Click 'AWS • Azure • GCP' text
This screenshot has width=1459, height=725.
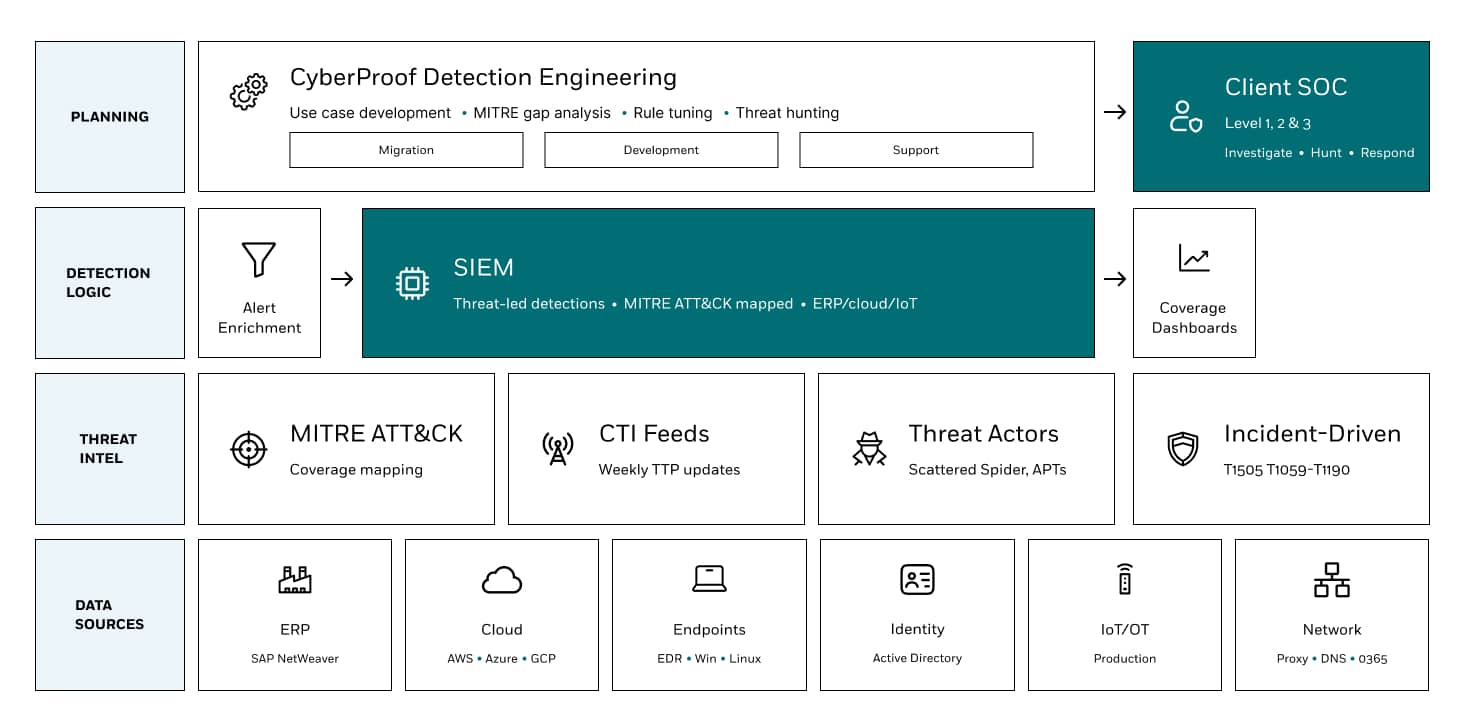pyautogui.click(x=502, y=658)
